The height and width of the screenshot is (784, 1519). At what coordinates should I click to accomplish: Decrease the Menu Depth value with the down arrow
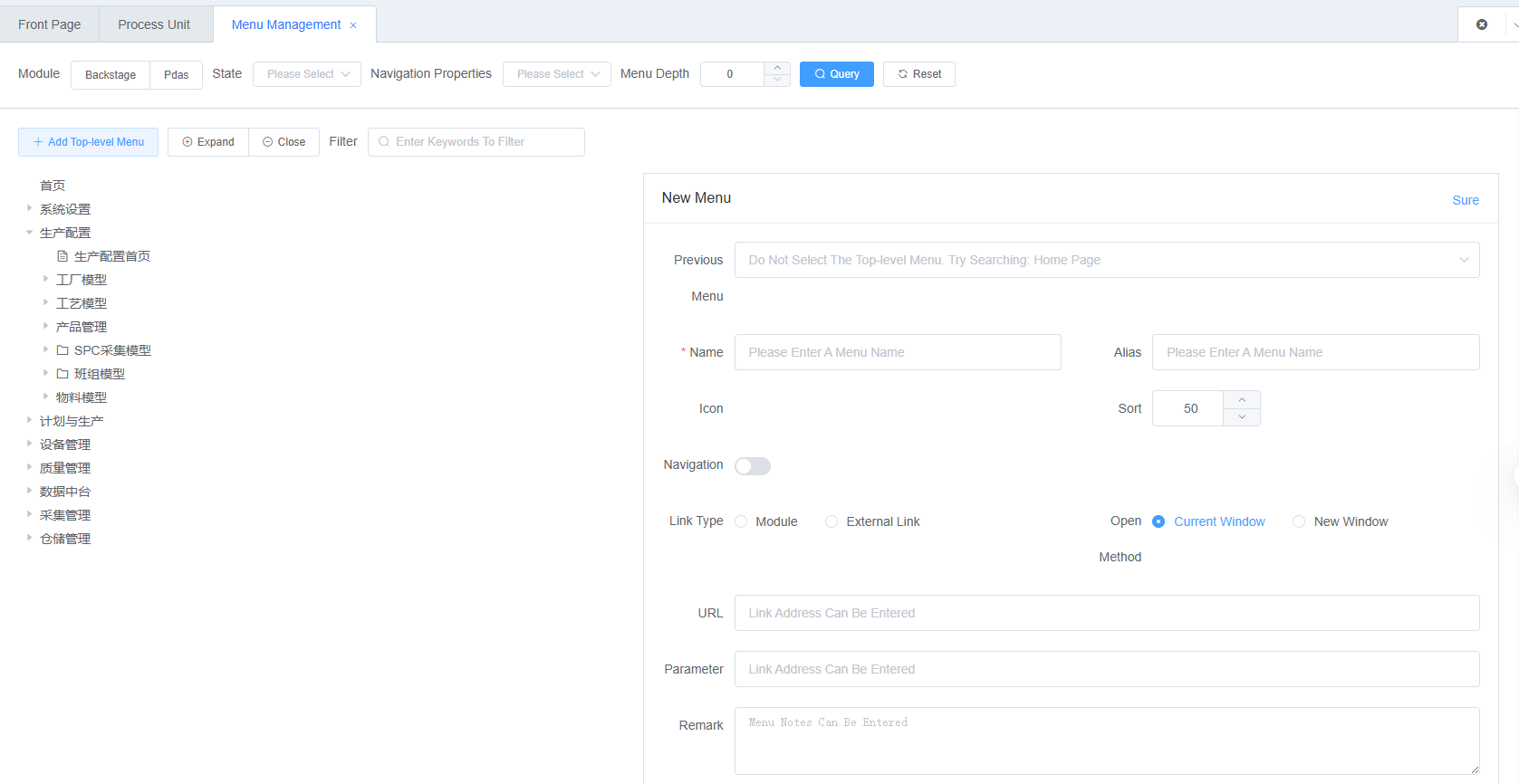777,81
